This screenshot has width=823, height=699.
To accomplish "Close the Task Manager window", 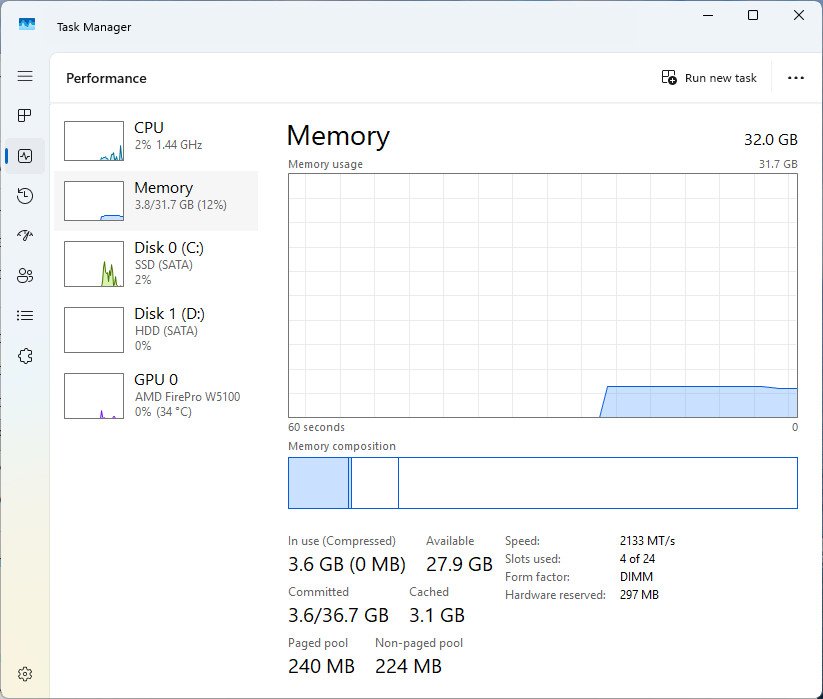I will (798, 15).
